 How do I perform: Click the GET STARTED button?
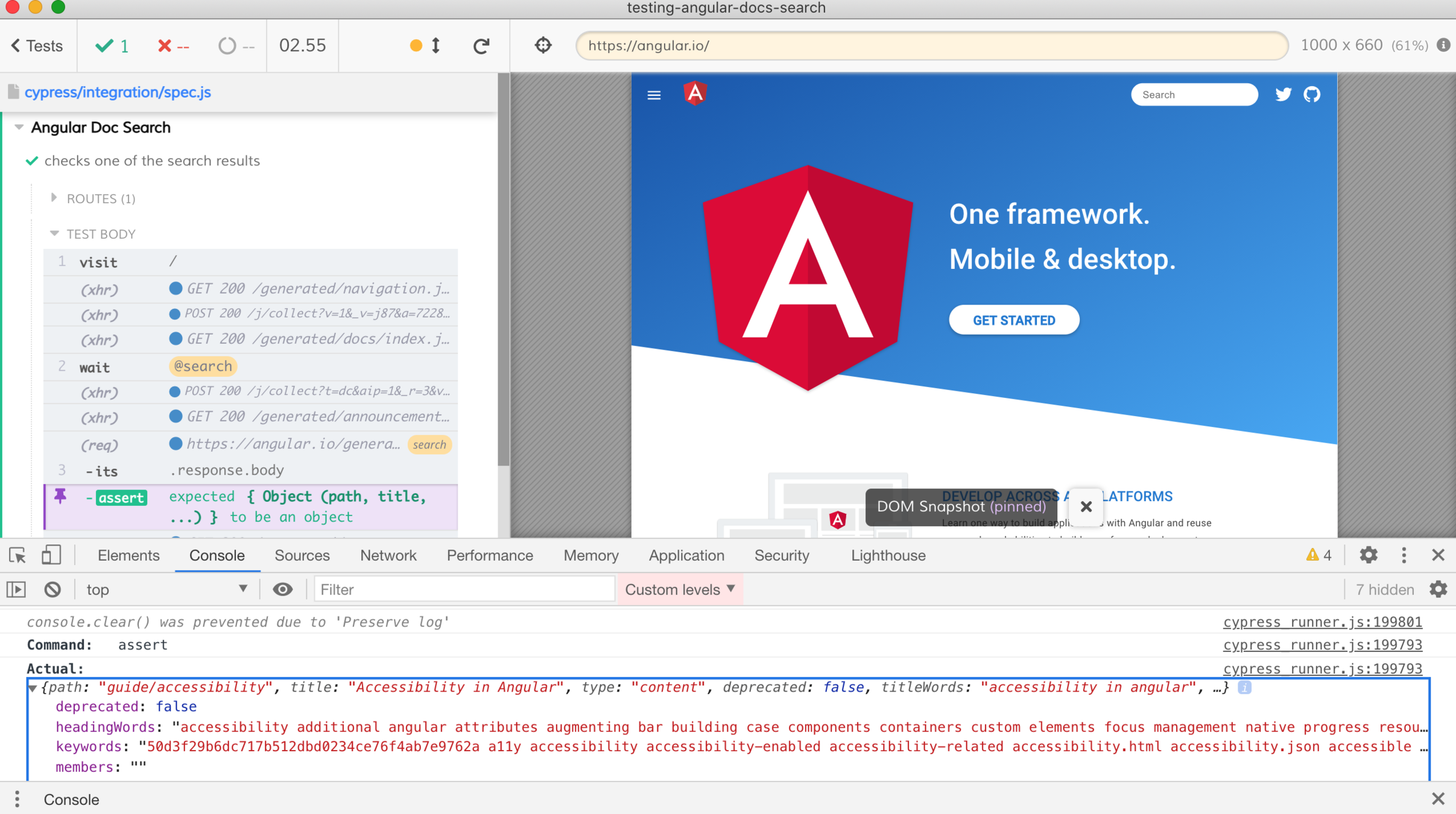pyautogui.click(x=1013, y=320)
